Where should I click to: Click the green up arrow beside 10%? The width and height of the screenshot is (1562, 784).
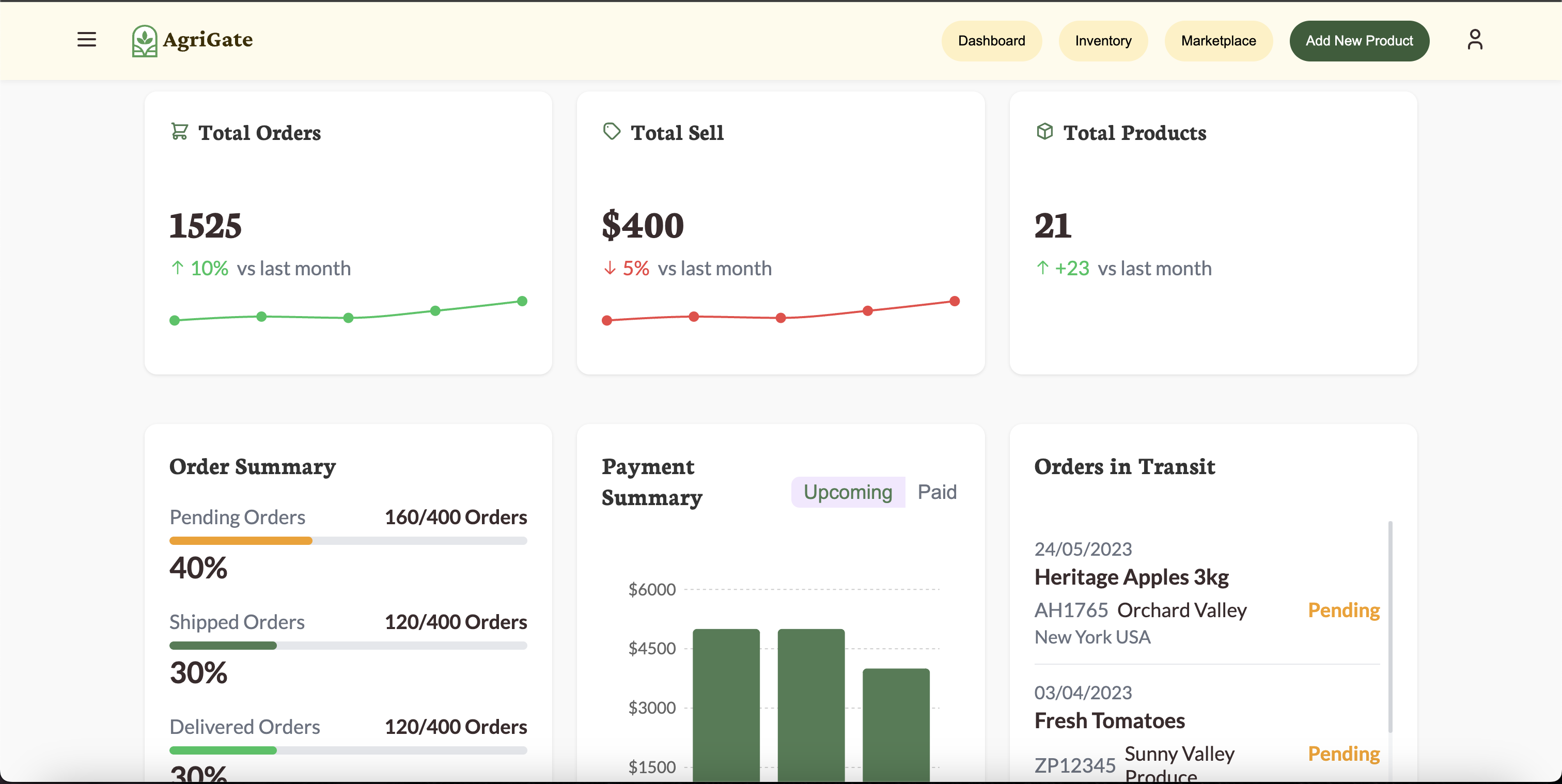click(177, 268)
